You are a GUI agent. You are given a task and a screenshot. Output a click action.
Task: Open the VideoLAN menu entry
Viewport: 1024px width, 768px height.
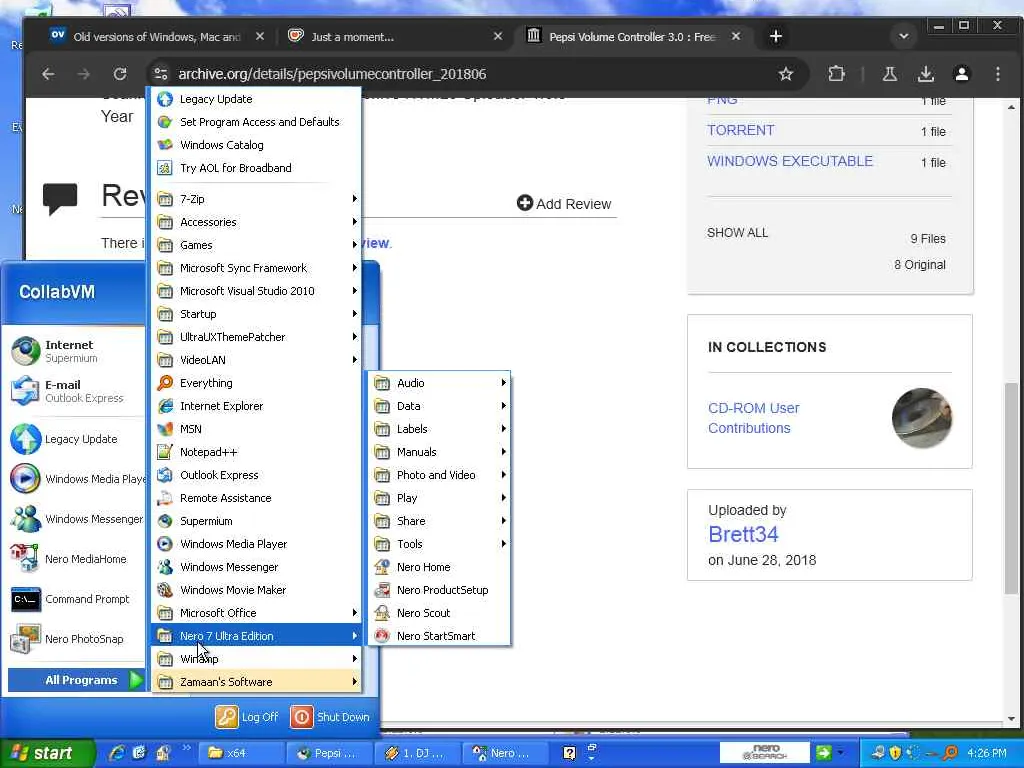(257, 360)
